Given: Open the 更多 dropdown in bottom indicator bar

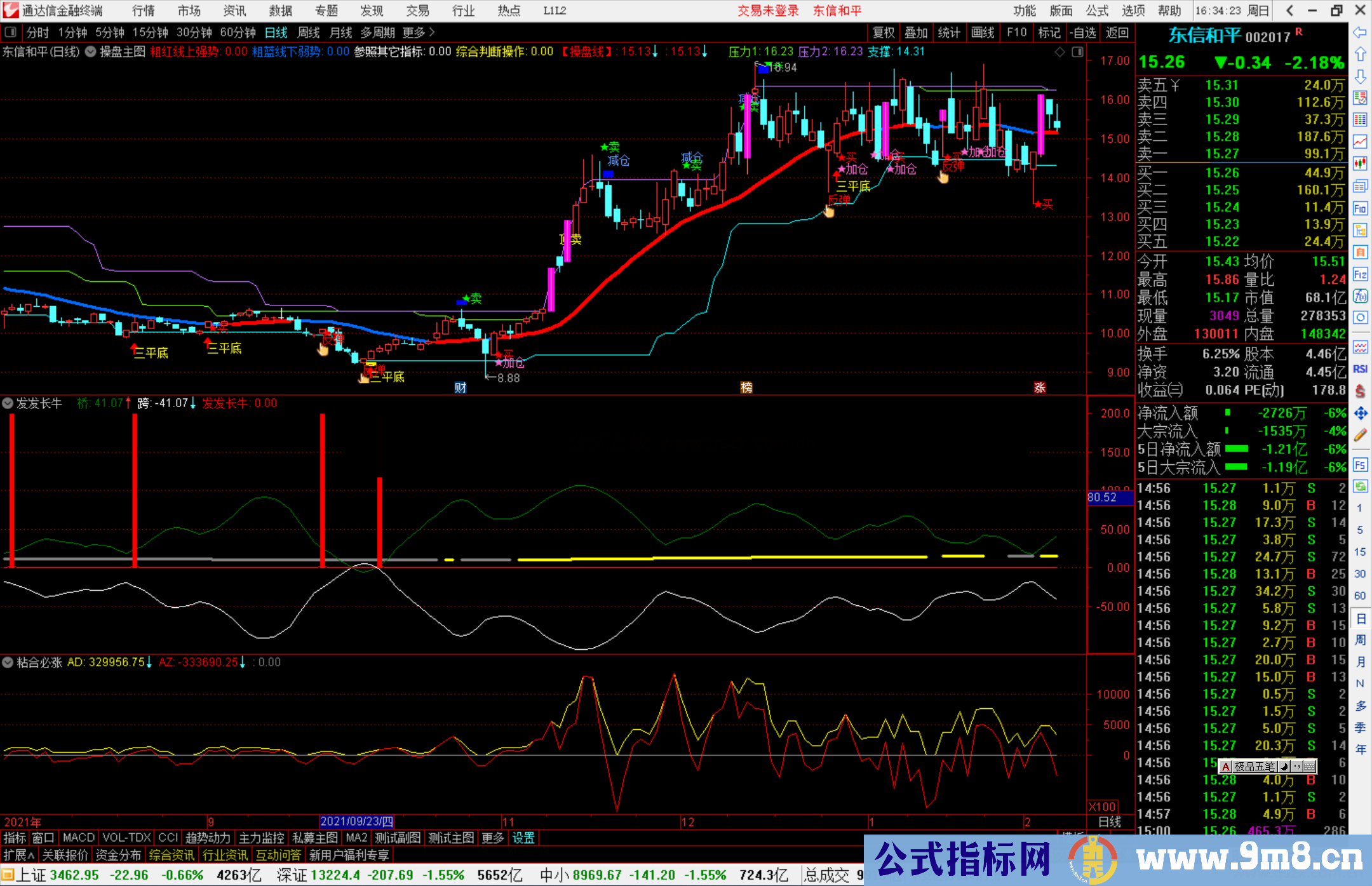Looking at the screenshot, I should (x=492, y=838).
